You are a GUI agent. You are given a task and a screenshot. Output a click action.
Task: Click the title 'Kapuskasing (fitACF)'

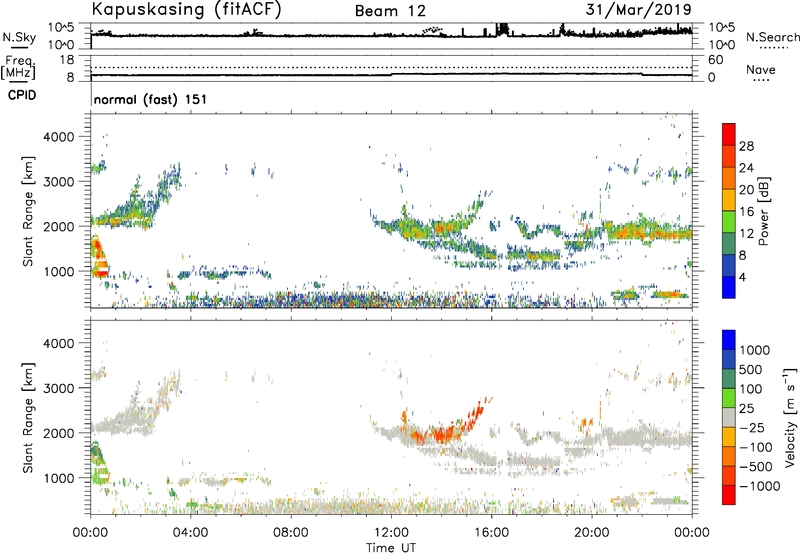[186, 9]
